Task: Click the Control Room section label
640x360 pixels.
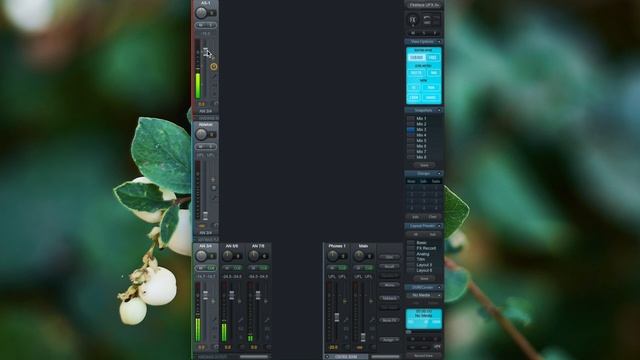Action: pos(346,357)
